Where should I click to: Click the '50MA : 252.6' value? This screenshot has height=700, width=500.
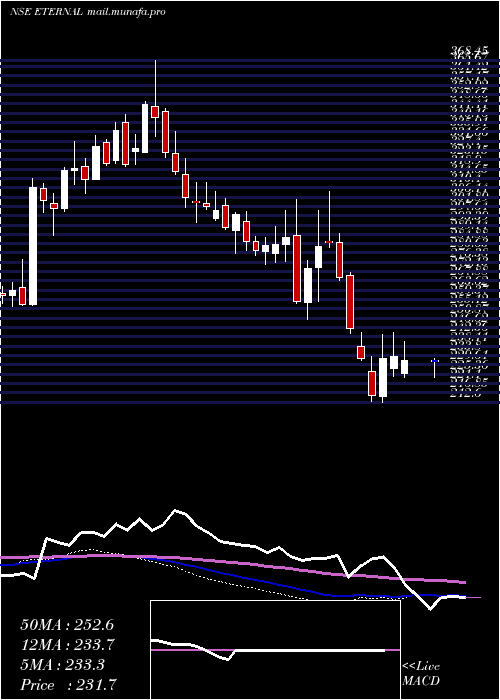coord(67,625)
